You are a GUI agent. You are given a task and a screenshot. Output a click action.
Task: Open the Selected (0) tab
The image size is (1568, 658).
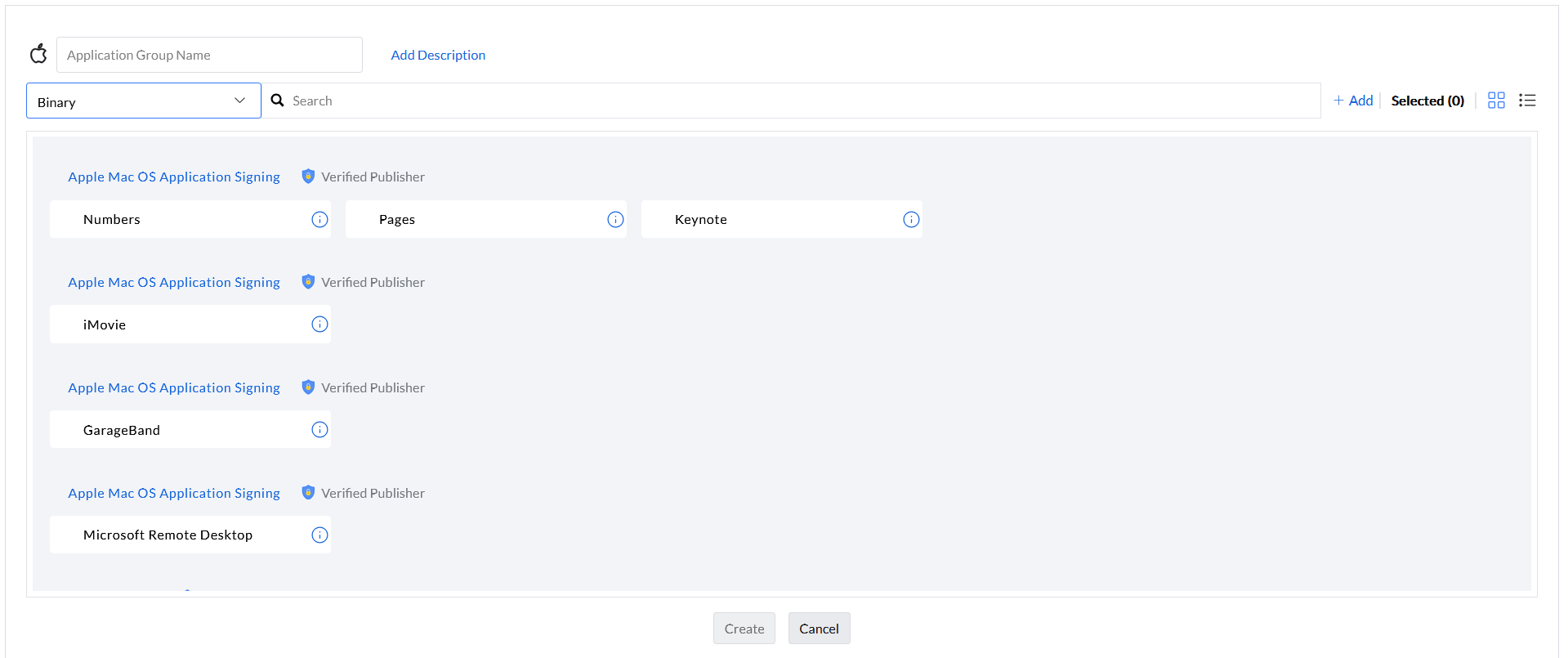coord(1427,101)
